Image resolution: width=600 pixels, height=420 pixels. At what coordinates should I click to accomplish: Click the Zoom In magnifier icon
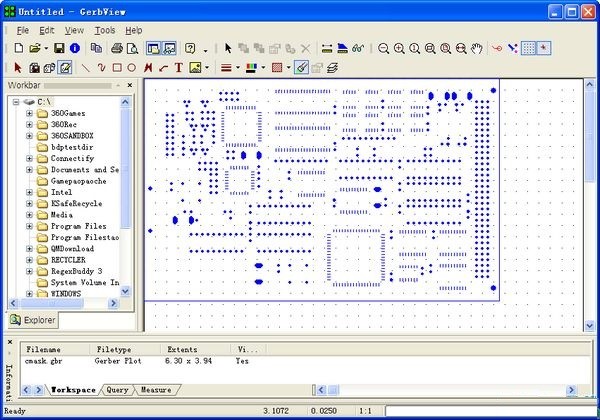(x=400, y=48)
